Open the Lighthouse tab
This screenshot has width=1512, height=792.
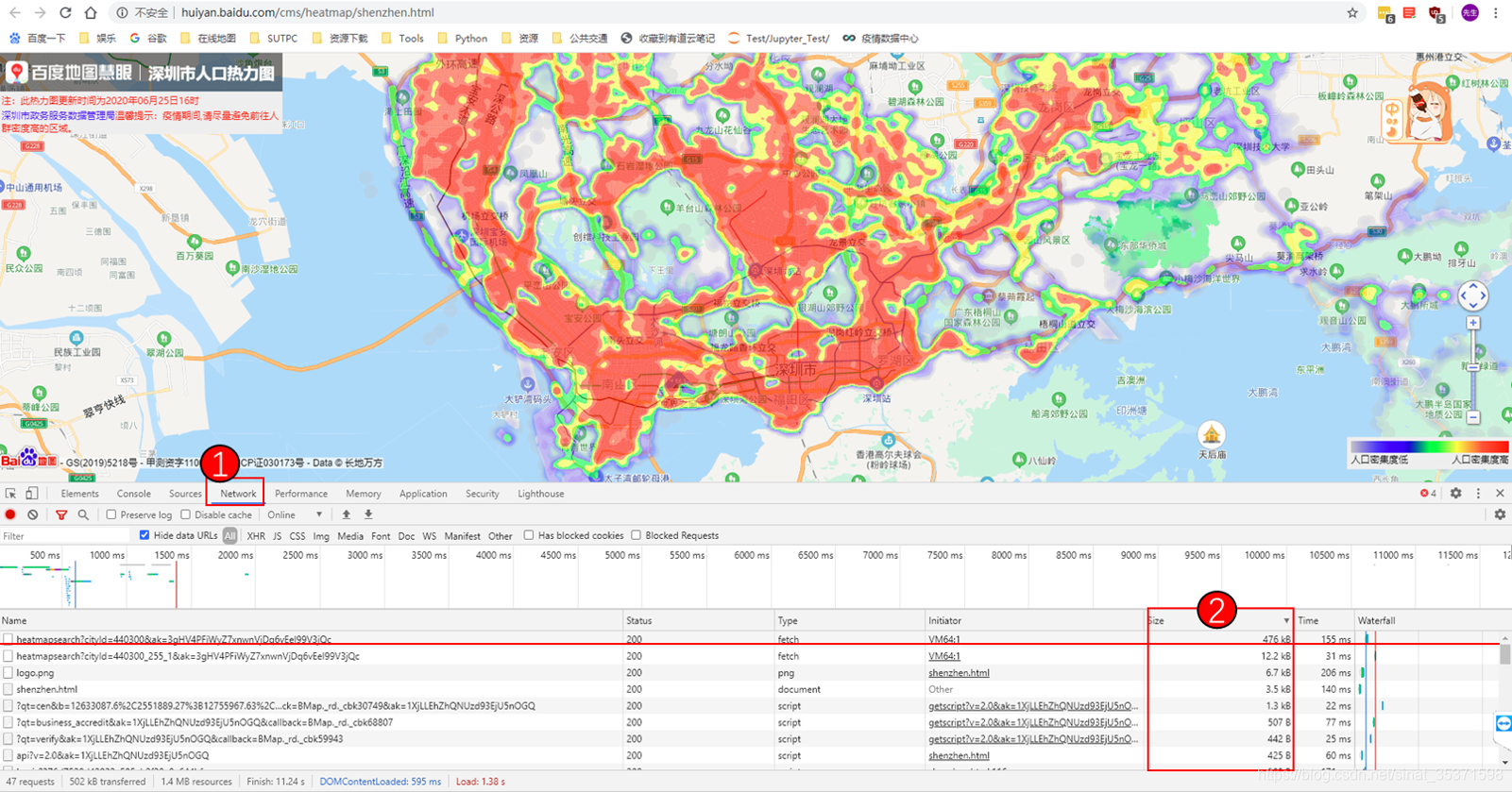[540, 494]
